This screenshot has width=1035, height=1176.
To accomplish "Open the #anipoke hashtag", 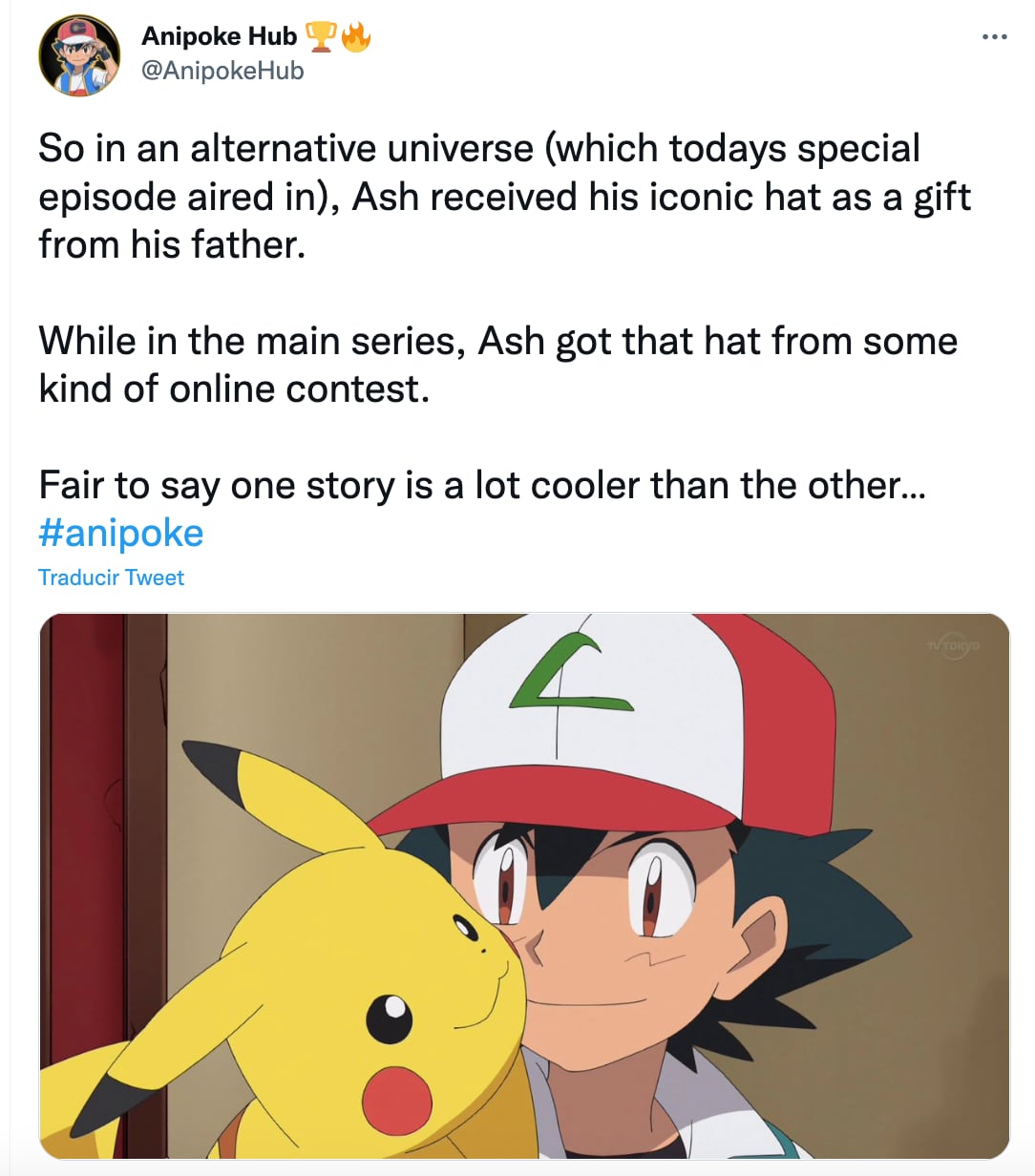I will (x=121, y=533).
